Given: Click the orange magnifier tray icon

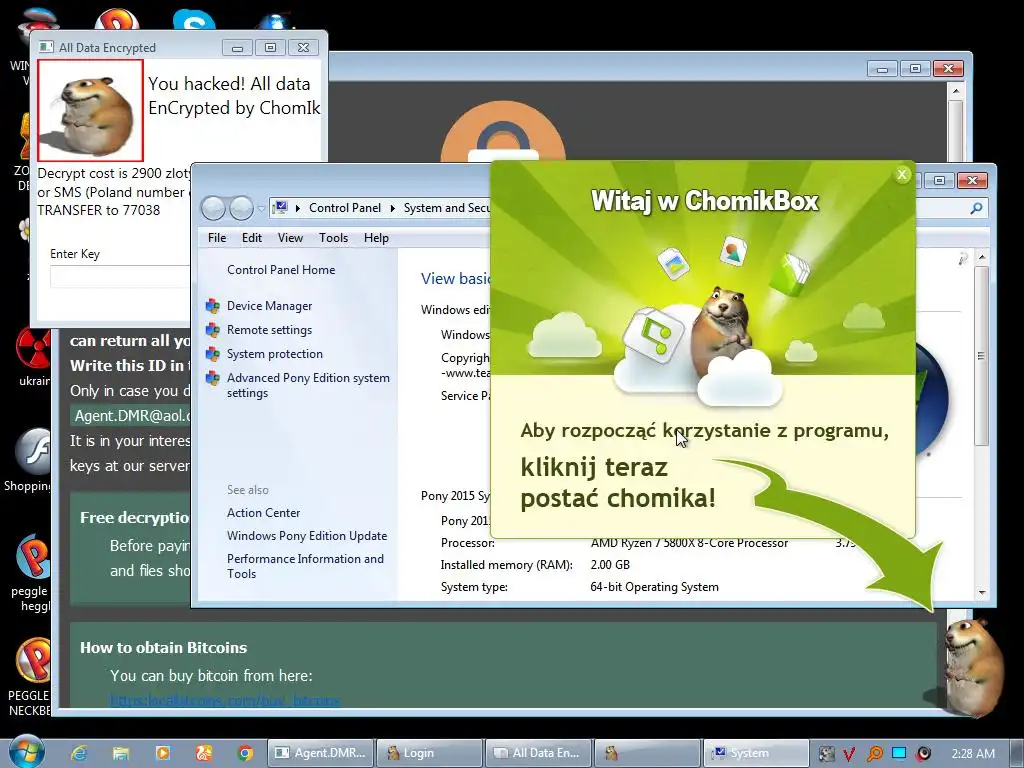Looking at the screenshot, I should pos(874,754).
